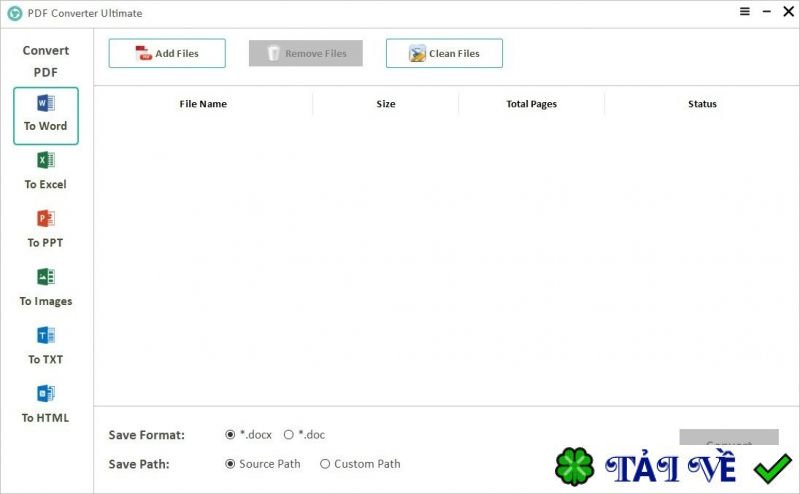Click the Total Pages column header
This screenshot has height=494, width=800.
coord(531,104)
